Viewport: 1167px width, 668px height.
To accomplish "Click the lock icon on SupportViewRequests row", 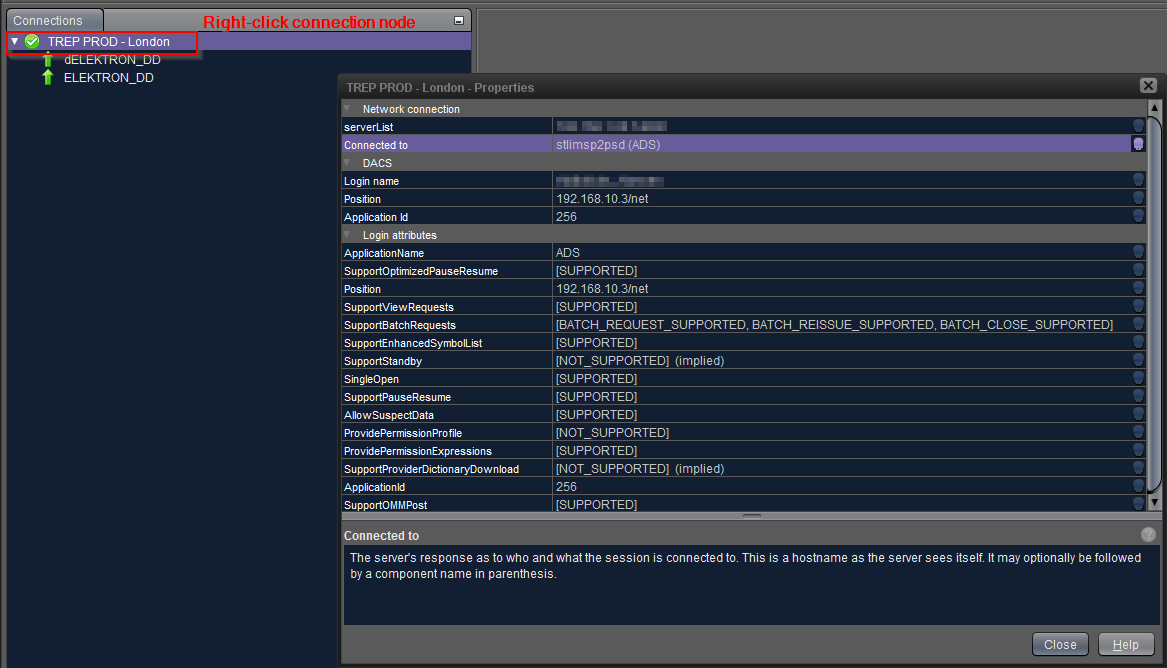I will (x=1138, y=306).
